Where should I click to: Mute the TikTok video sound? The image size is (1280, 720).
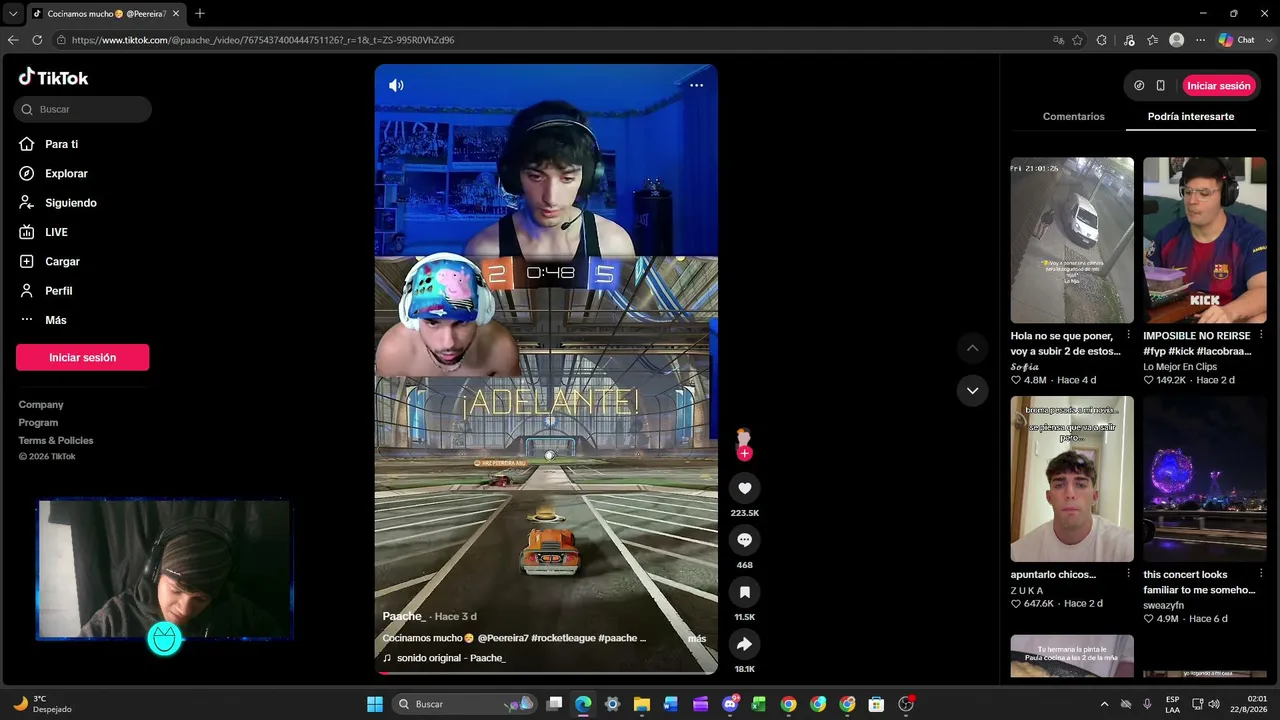tap(396, 86)
